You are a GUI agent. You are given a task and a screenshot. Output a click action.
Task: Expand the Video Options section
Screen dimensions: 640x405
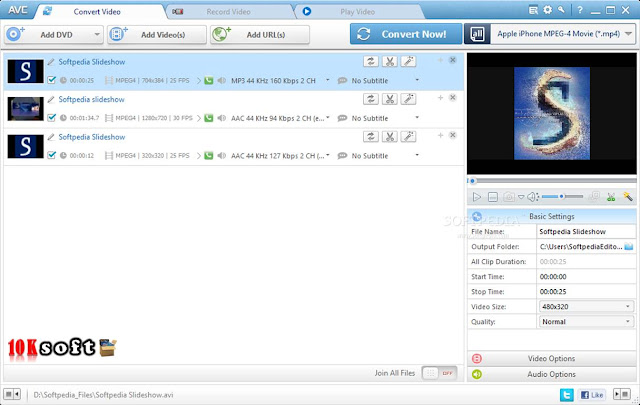[x=551, y=358]
